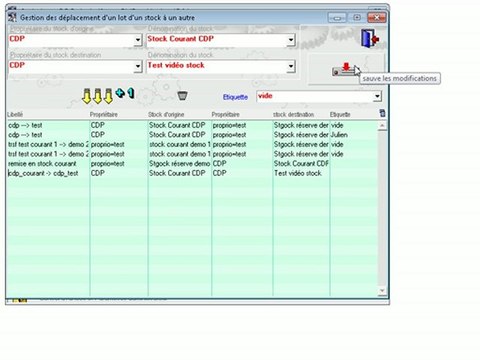This screenshot has height=360, width=480.
Task: Click the scrollbar down arrow of the list
Action: click(382, 291)
